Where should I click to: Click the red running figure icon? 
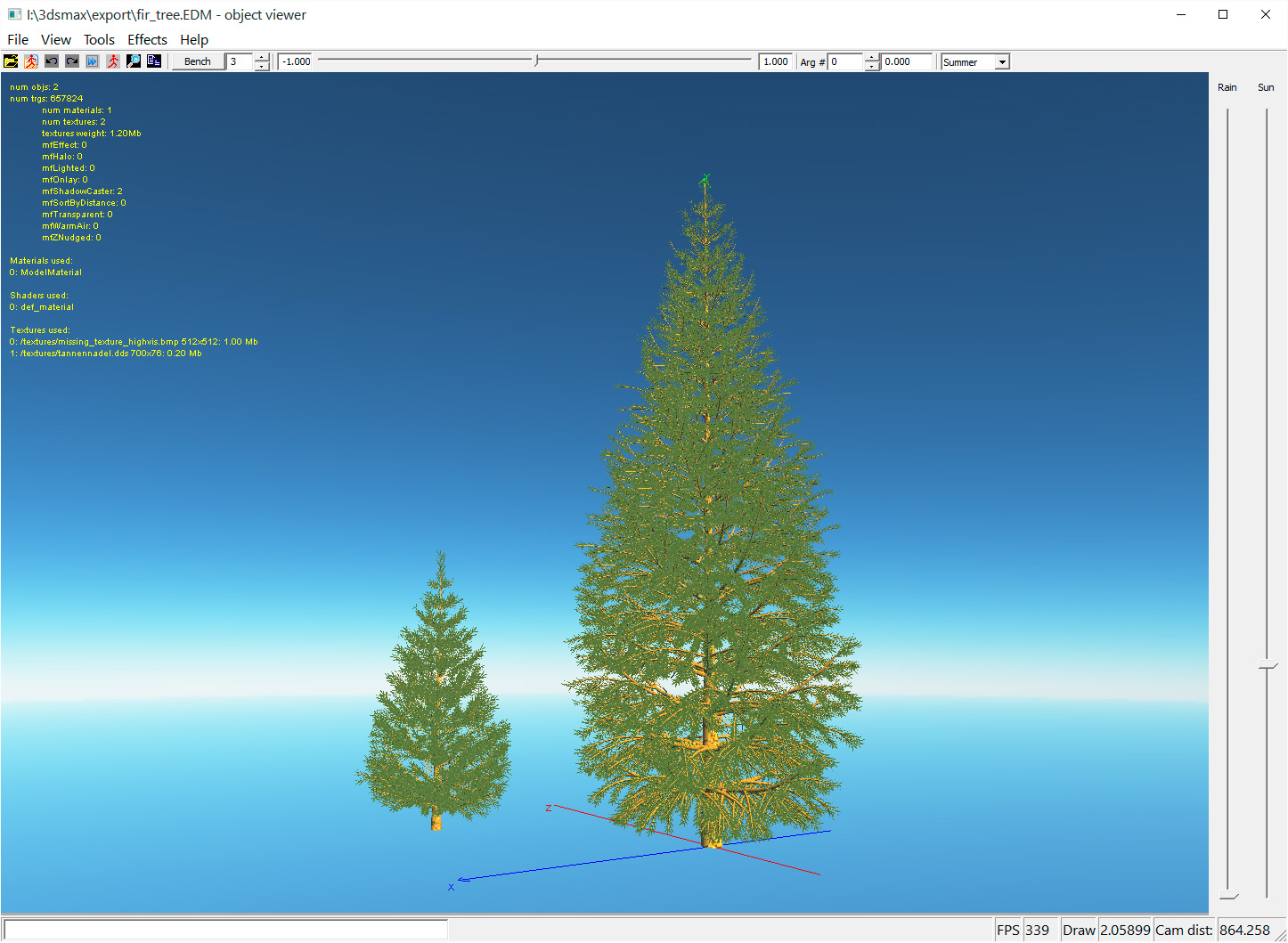(x=113, y=61)
